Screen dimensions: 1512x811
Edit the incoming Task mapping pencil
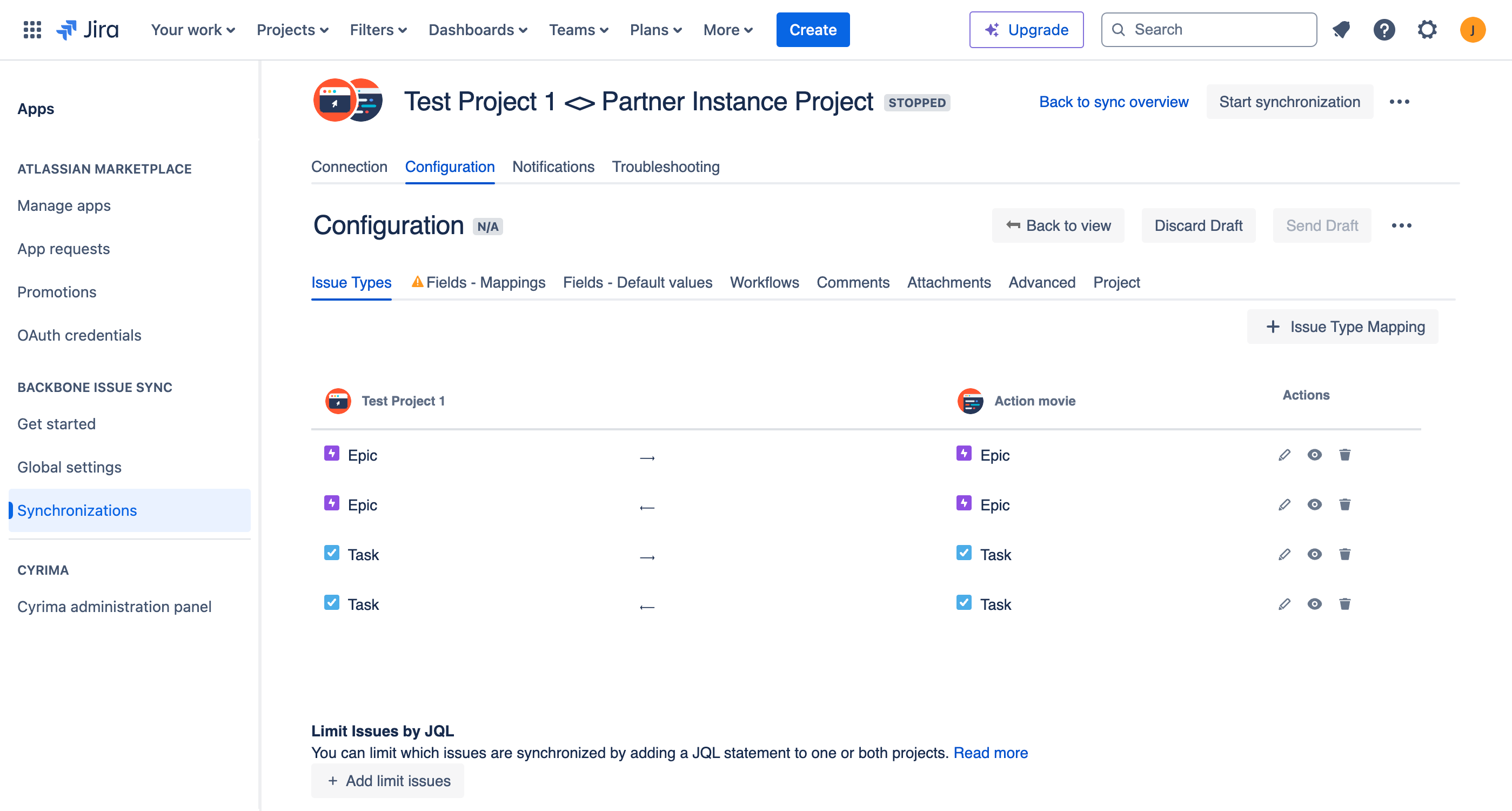[x=1284, y=604]
